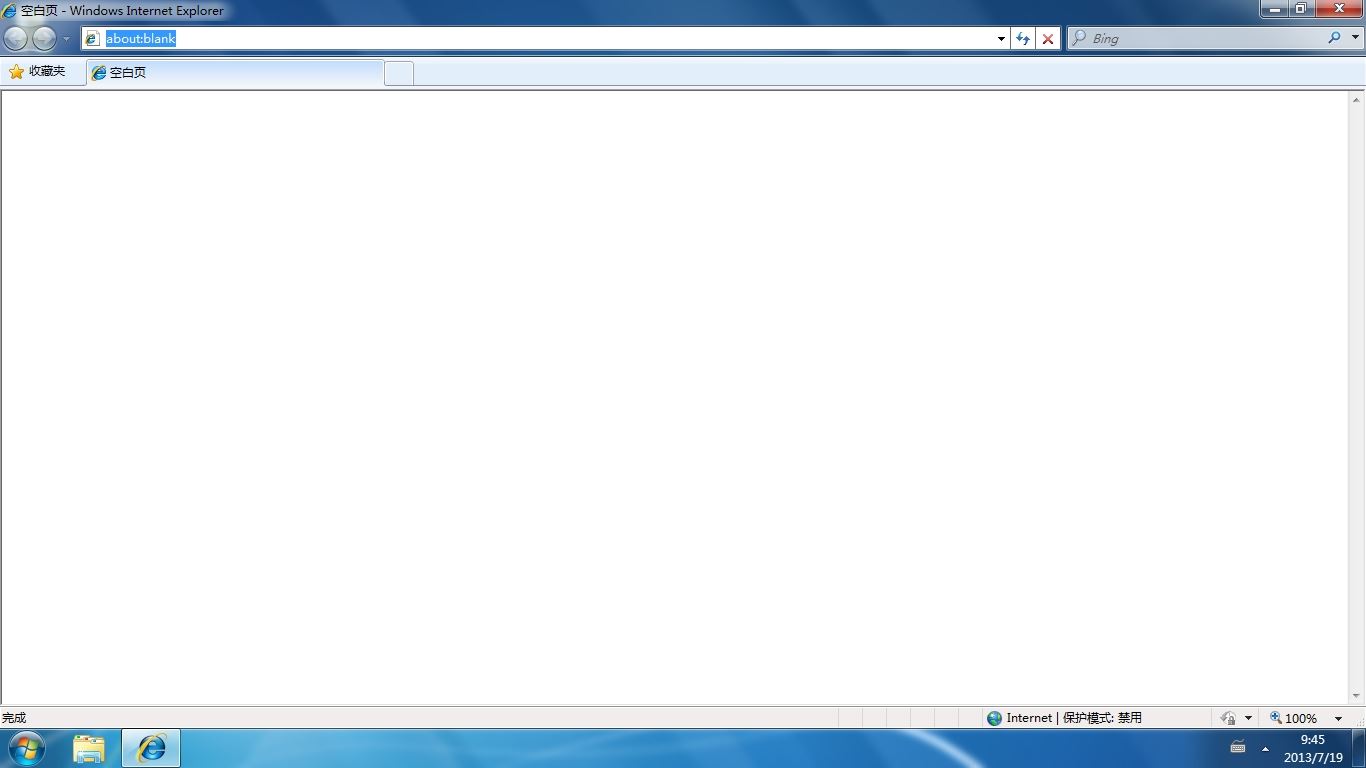The image size is (1366, 768).
Task: Open the 收藏夹 favorites button
Action: 37,72
